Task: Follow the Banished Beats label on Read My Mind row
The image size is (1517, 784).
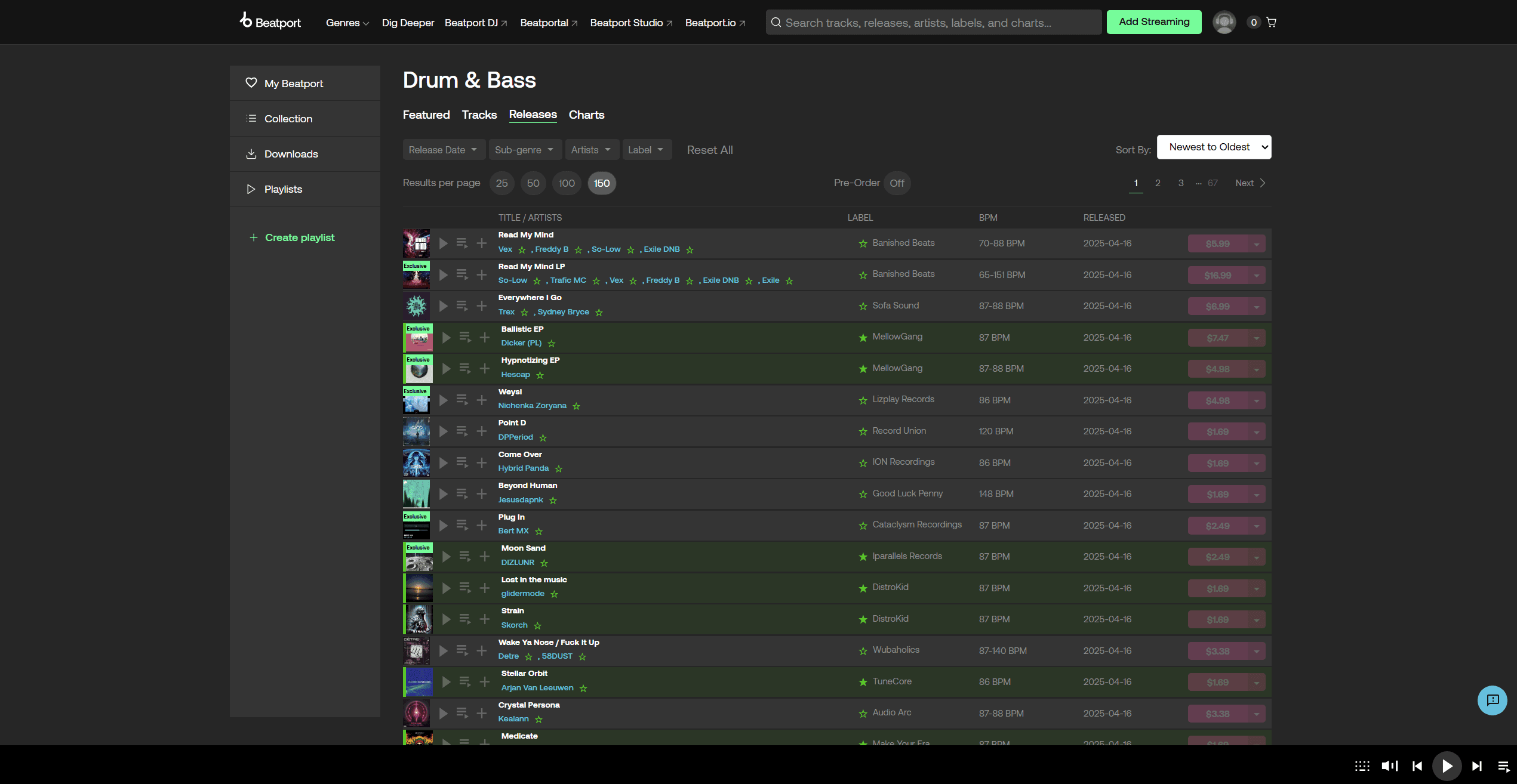Action: point(863,243)
